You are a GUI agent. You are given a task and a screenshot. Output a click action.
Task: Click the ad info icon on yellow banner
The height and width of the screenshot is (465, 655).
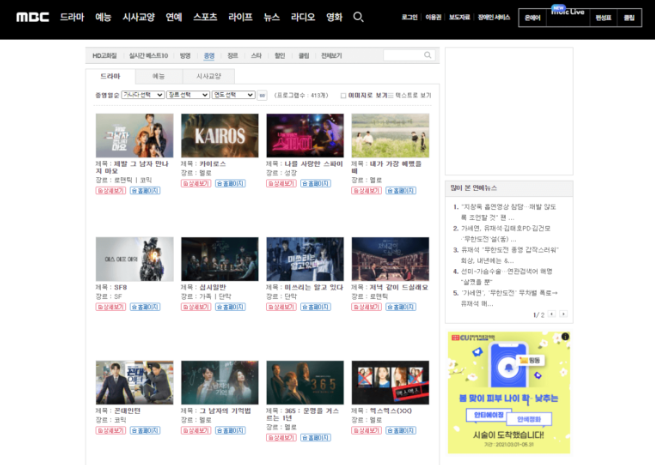(565, 337)
